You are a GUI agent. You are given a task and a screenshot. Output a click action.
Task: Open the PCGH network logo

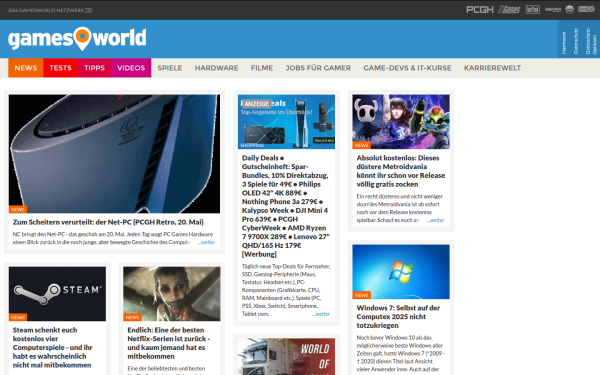coord(479,10)
